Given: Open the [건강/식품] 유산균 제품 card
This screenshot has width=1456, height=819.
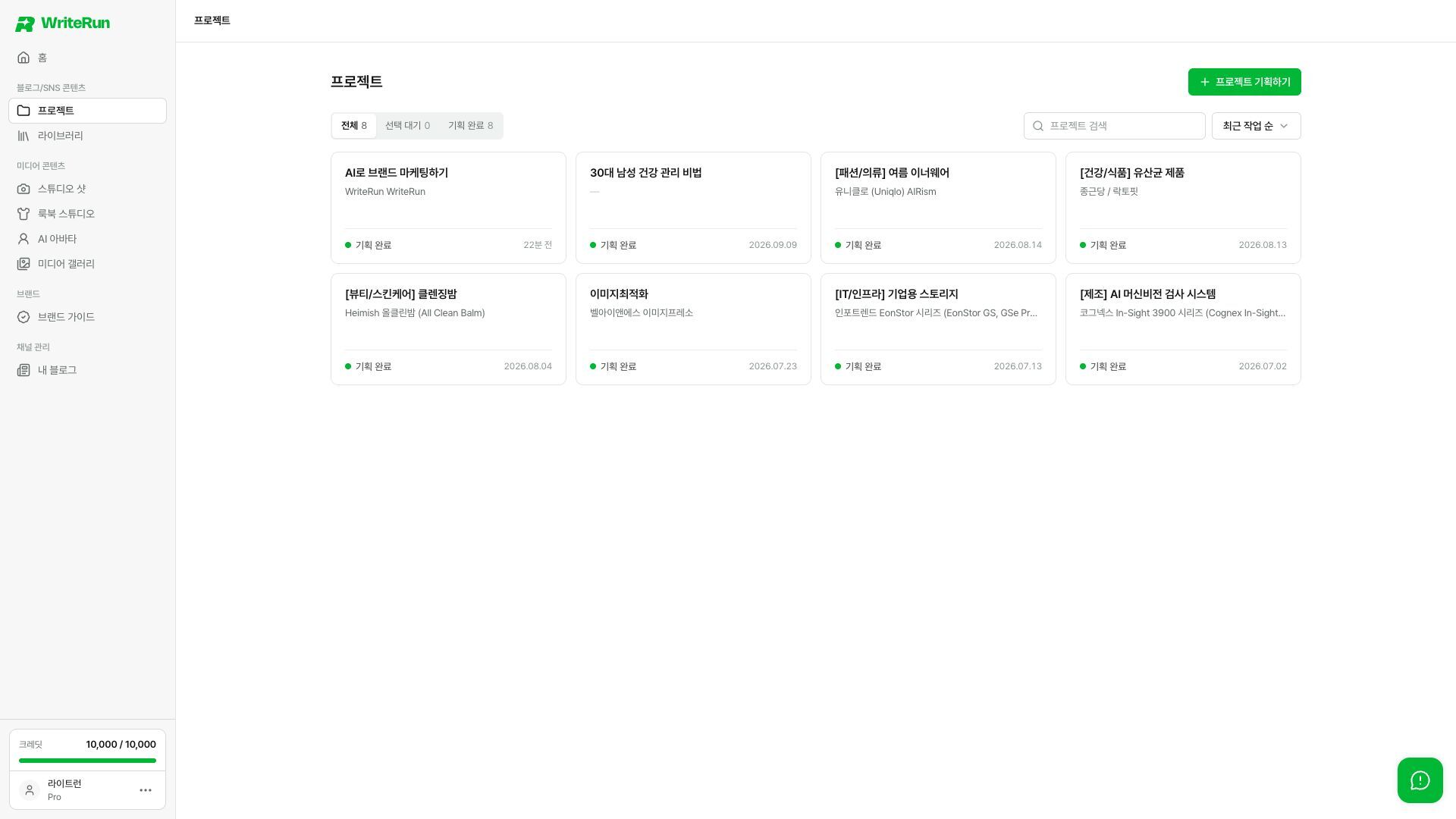Looking at the screenshot, I should (1183, 208).
